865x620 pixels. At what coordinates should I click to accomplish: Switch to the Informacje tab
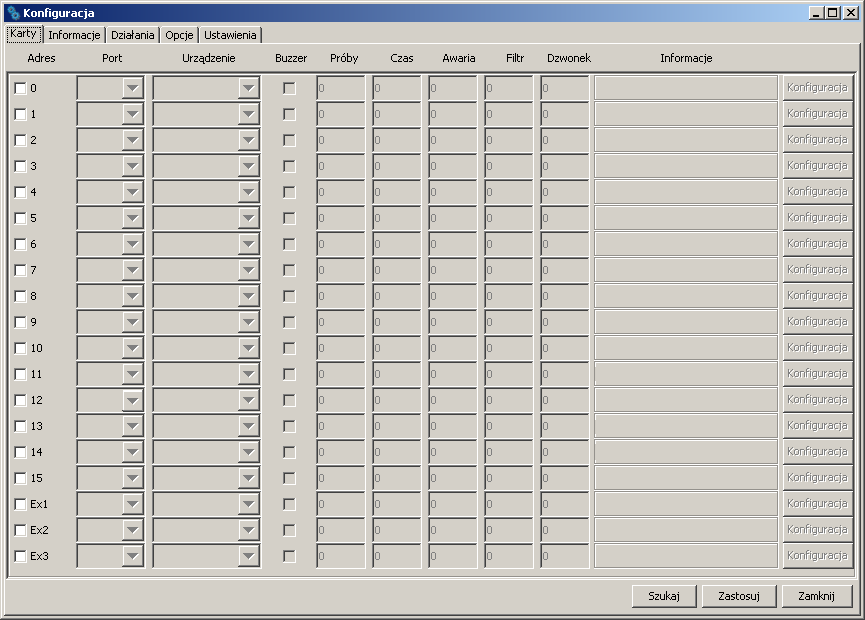(74, 35)
